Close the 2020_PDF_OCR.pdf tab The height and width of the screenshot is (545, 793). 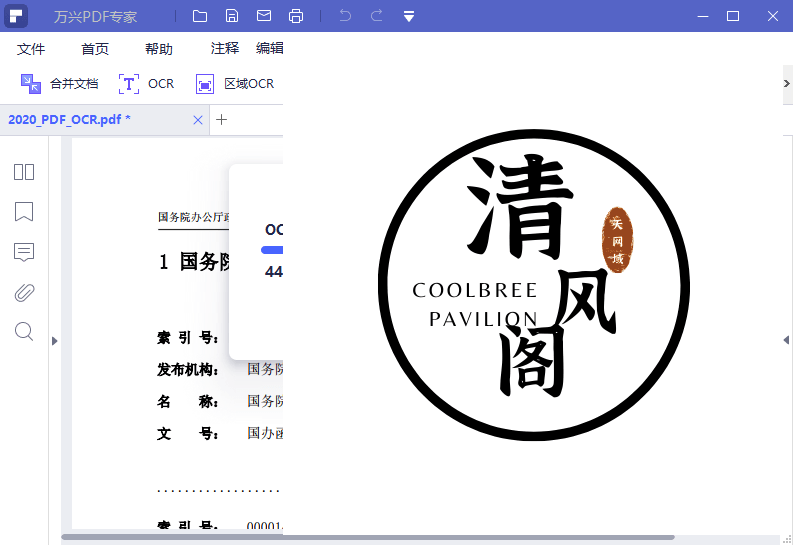pos(198,120)
